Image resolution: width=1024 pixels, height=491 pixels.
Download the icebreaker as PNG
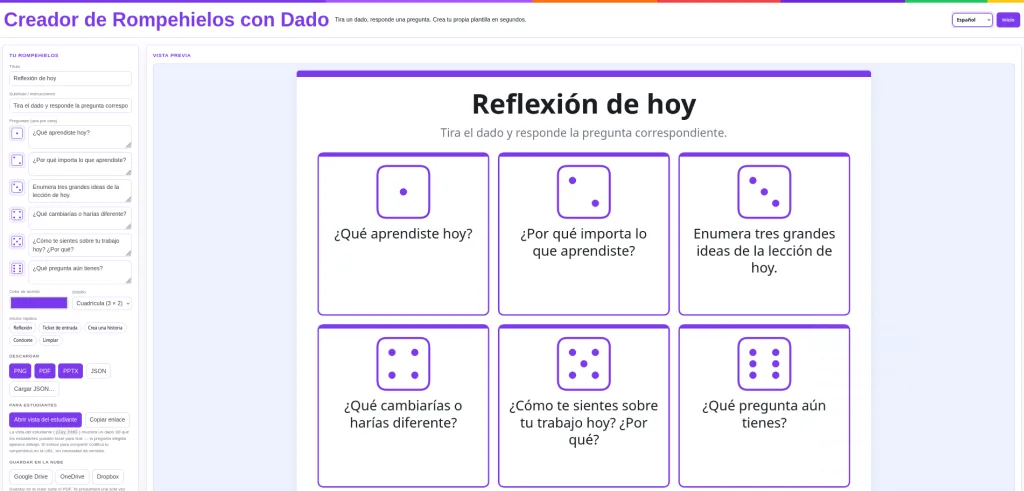click(20, 371)
